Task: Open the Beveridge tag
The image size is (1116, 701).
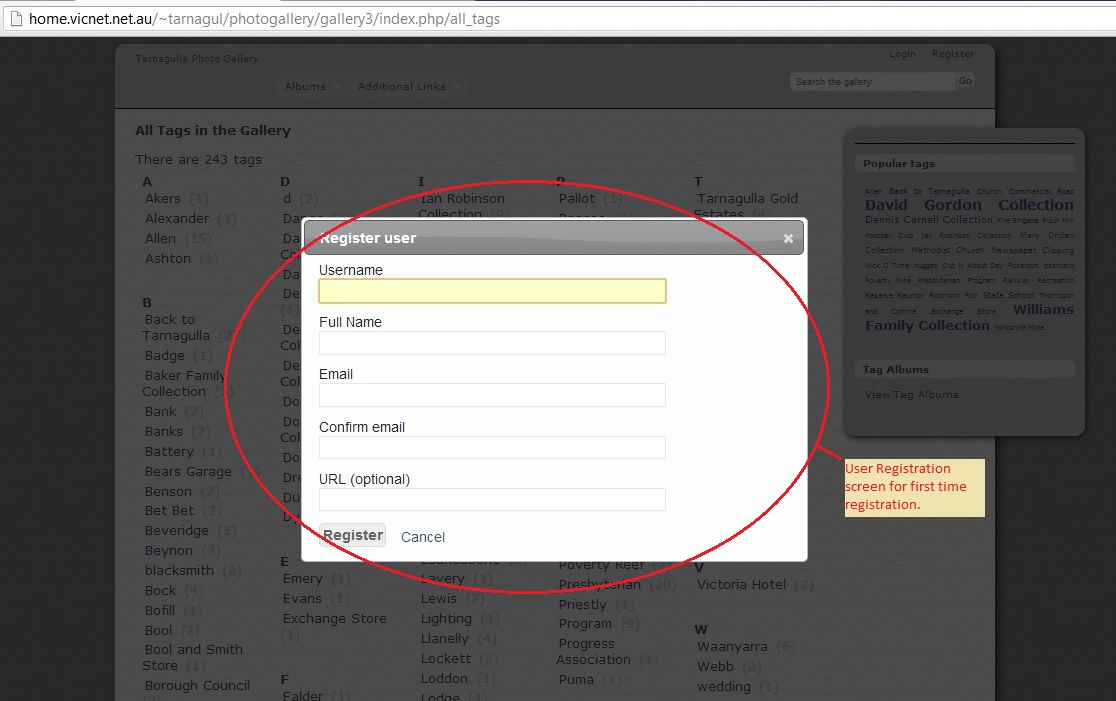Action: point(177,530)
